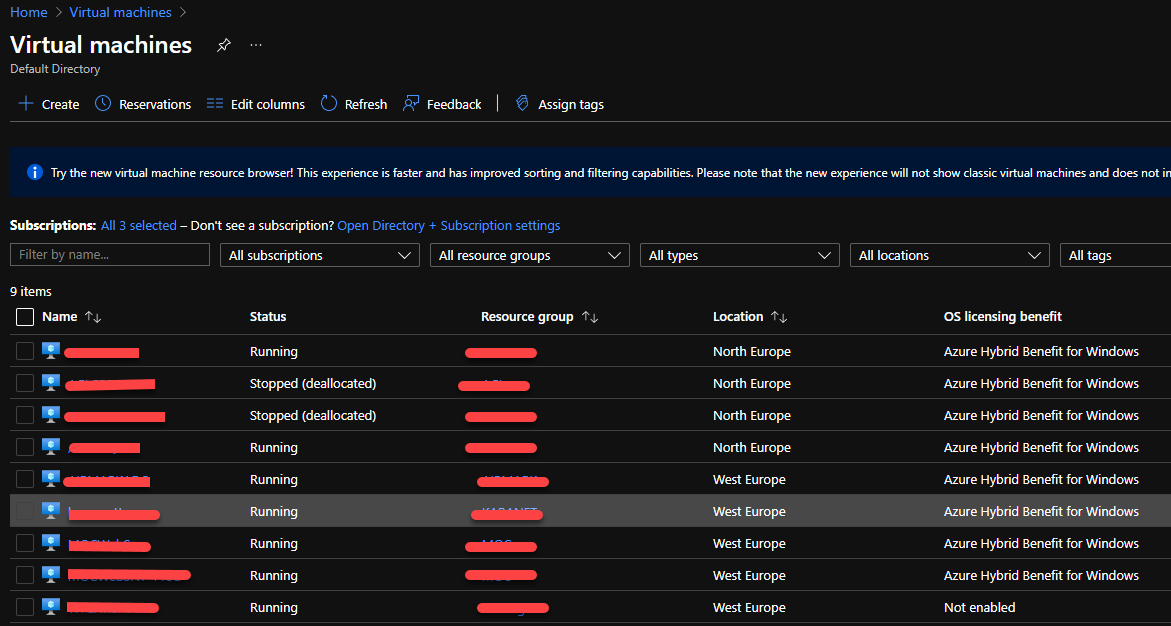
Task: Click the Virtual machines breadcrumb link
Action: pos(120,12)
